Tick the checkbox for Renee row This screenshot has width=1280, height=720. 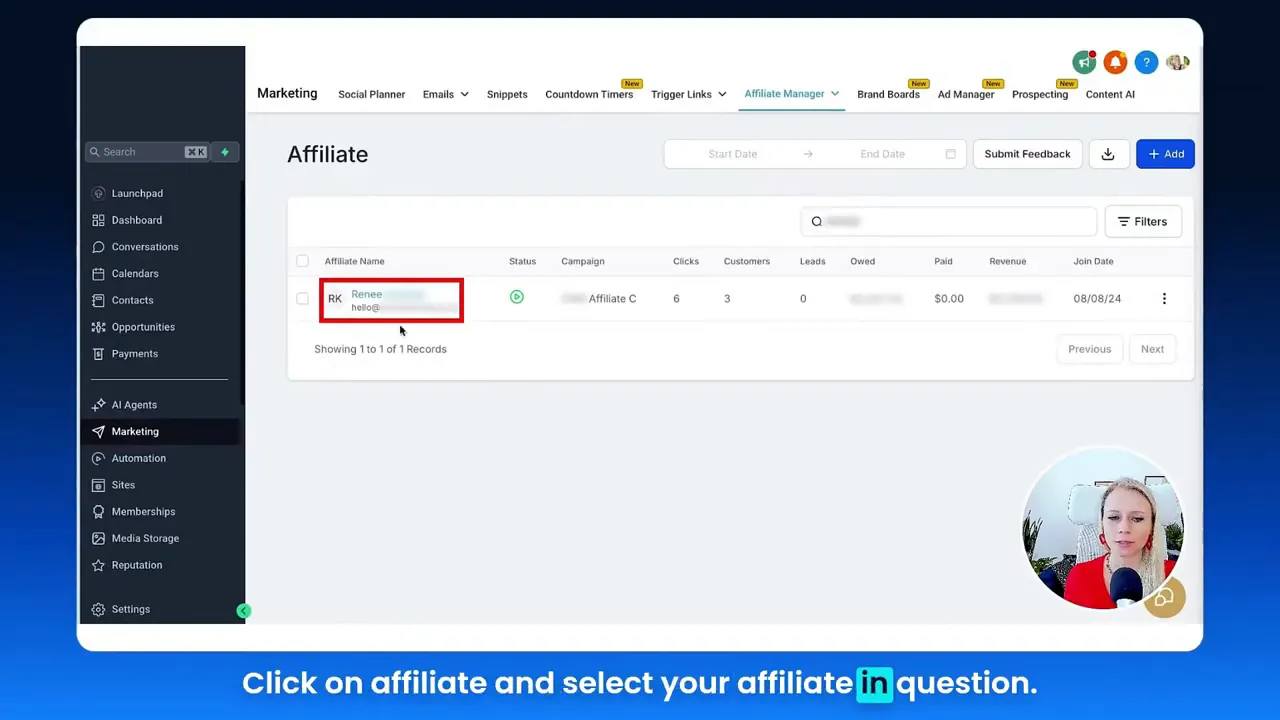[302, 298]
